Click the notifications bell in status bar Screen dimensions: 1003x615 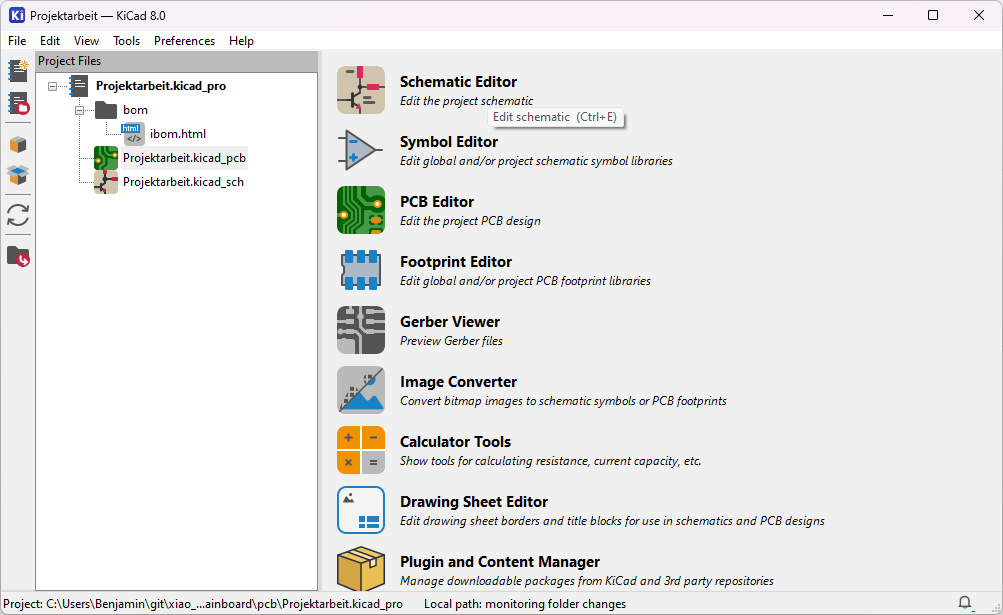click(x=965, y=603)
